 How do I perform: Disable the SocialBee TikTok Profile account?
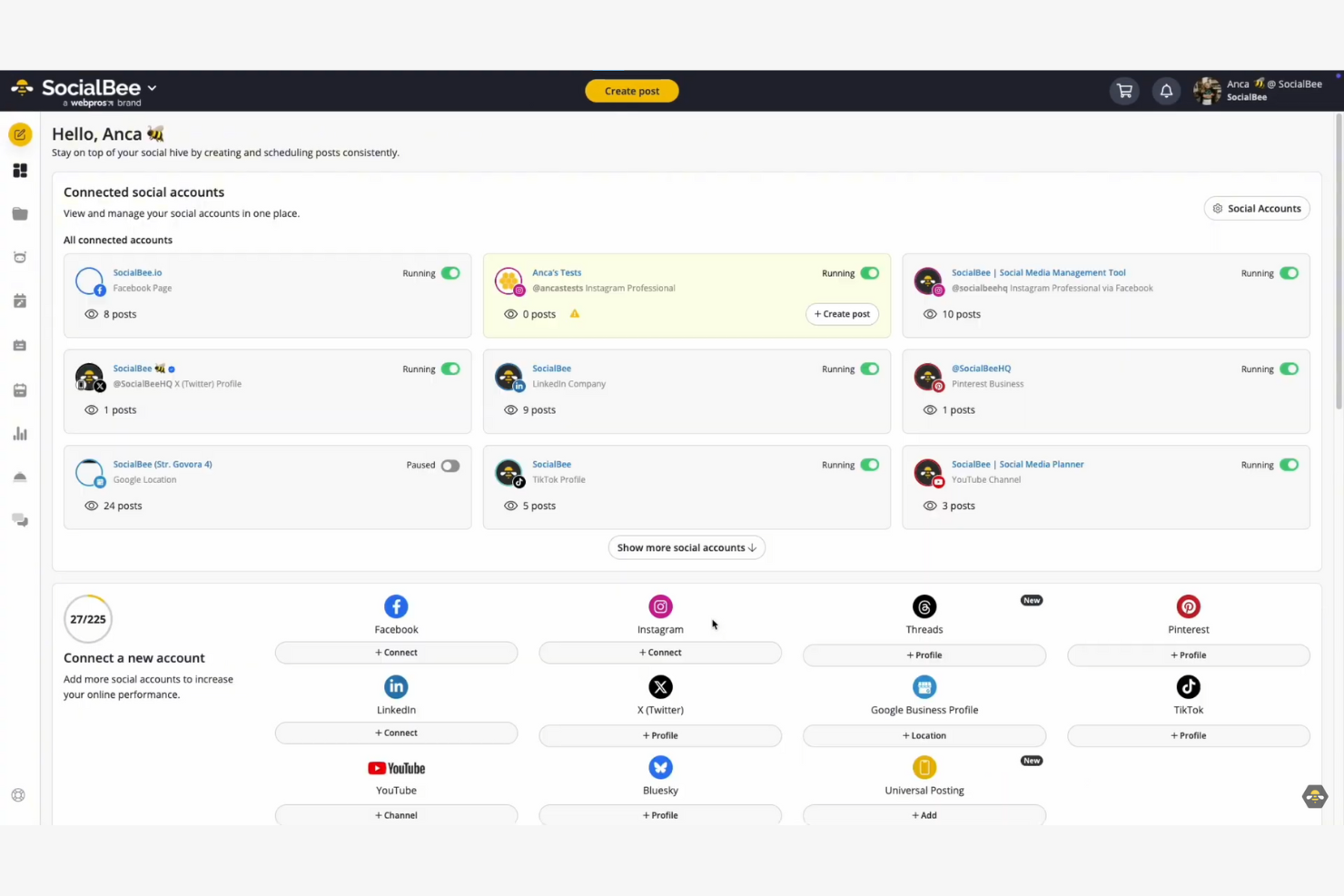point(870,464)
